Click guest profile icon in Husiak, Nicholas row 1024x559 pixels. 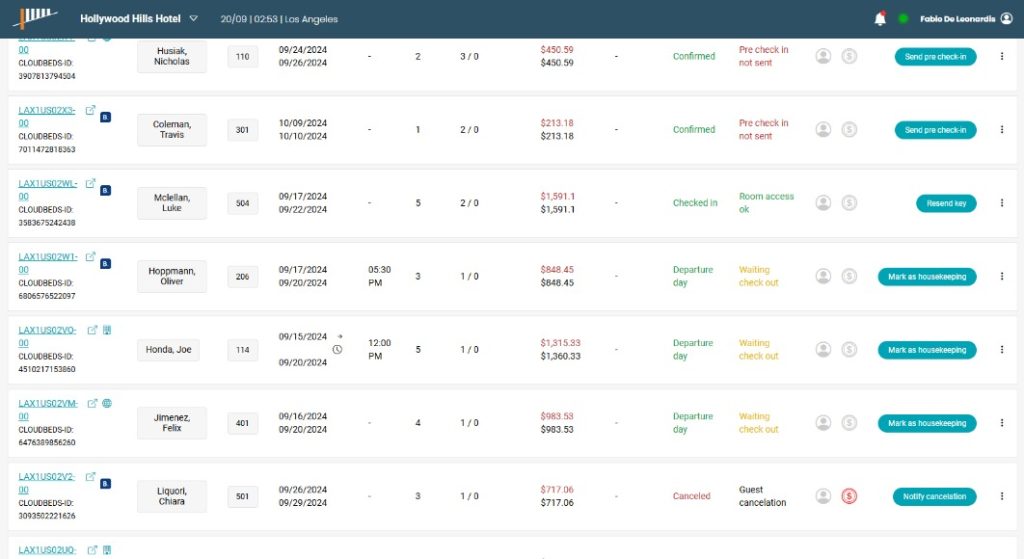coord(823,57)
